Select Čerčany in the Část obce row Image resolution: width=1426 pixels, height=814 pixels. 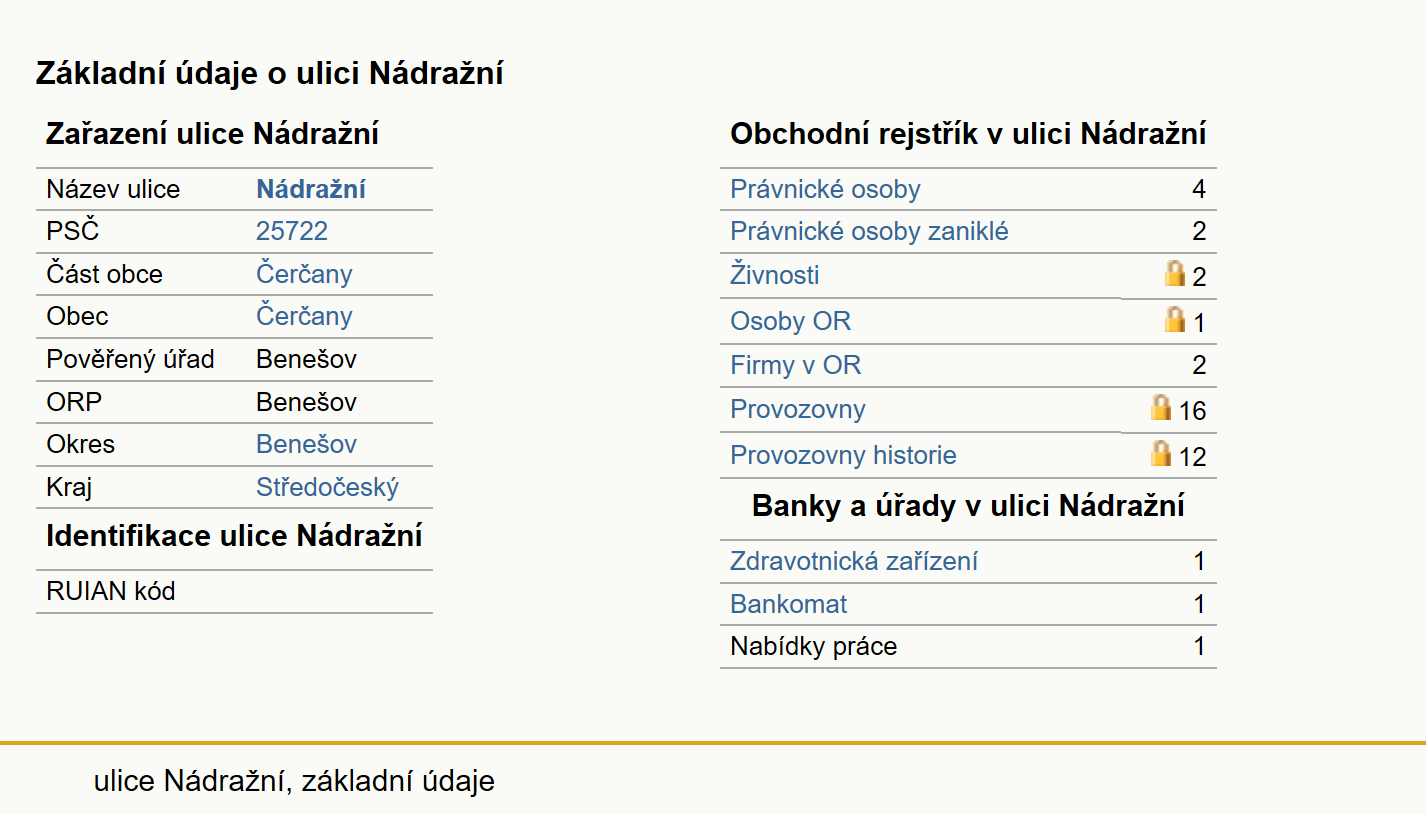pos(304,274)
